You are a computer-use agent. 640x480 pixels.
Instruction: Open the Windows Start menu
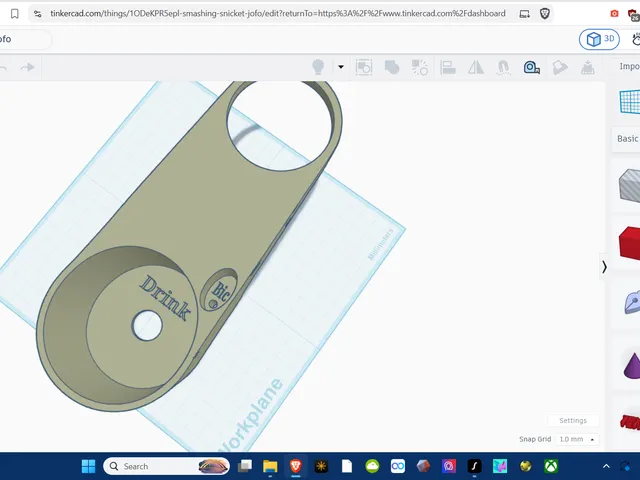click(88, 466)
